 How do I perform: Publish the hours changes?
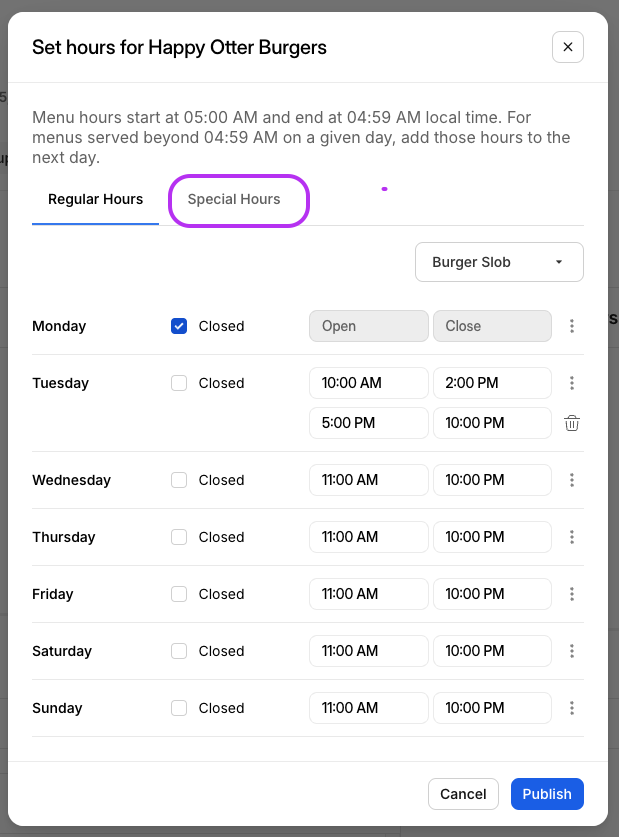pyautogui.click(x=547, y=794)
